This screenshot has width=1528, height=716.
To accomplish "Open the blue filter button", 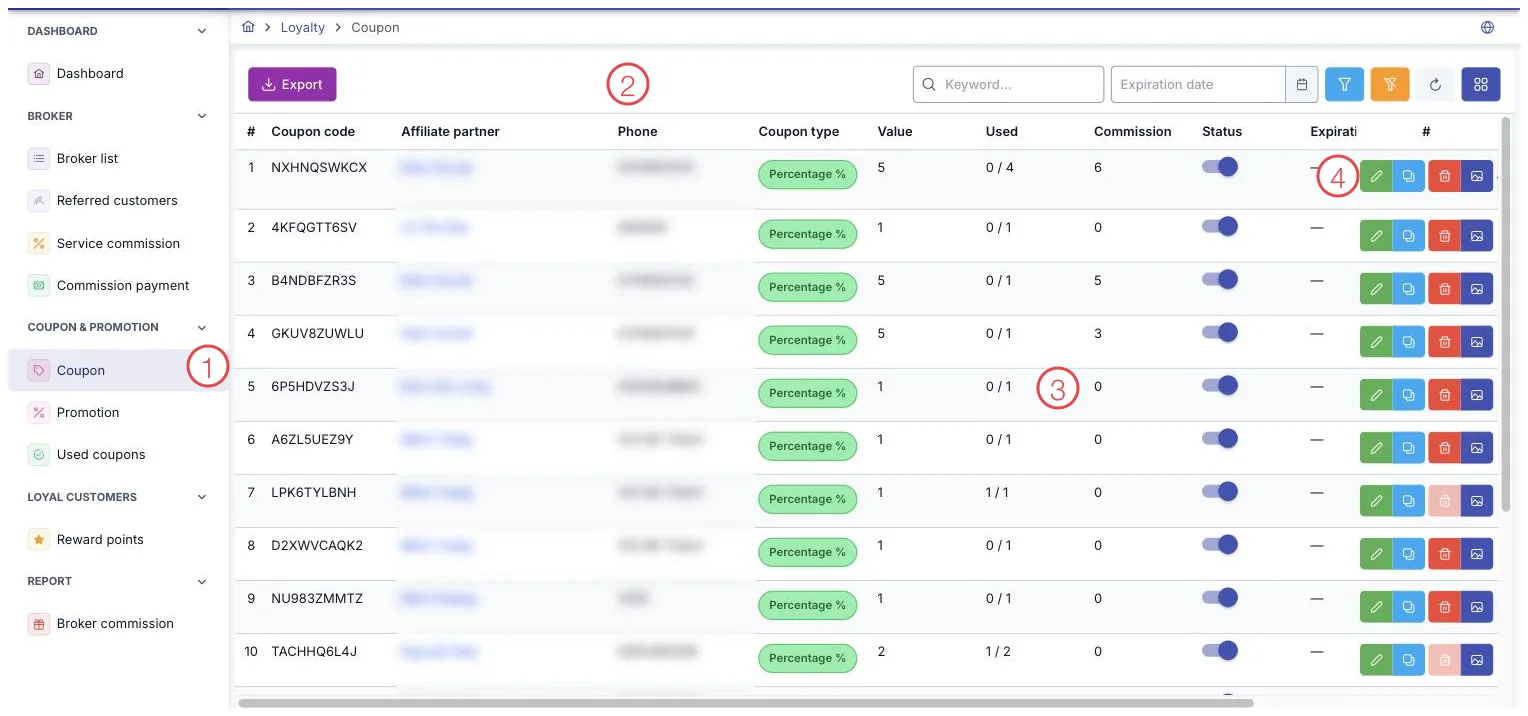I will tap(1345, 85).
